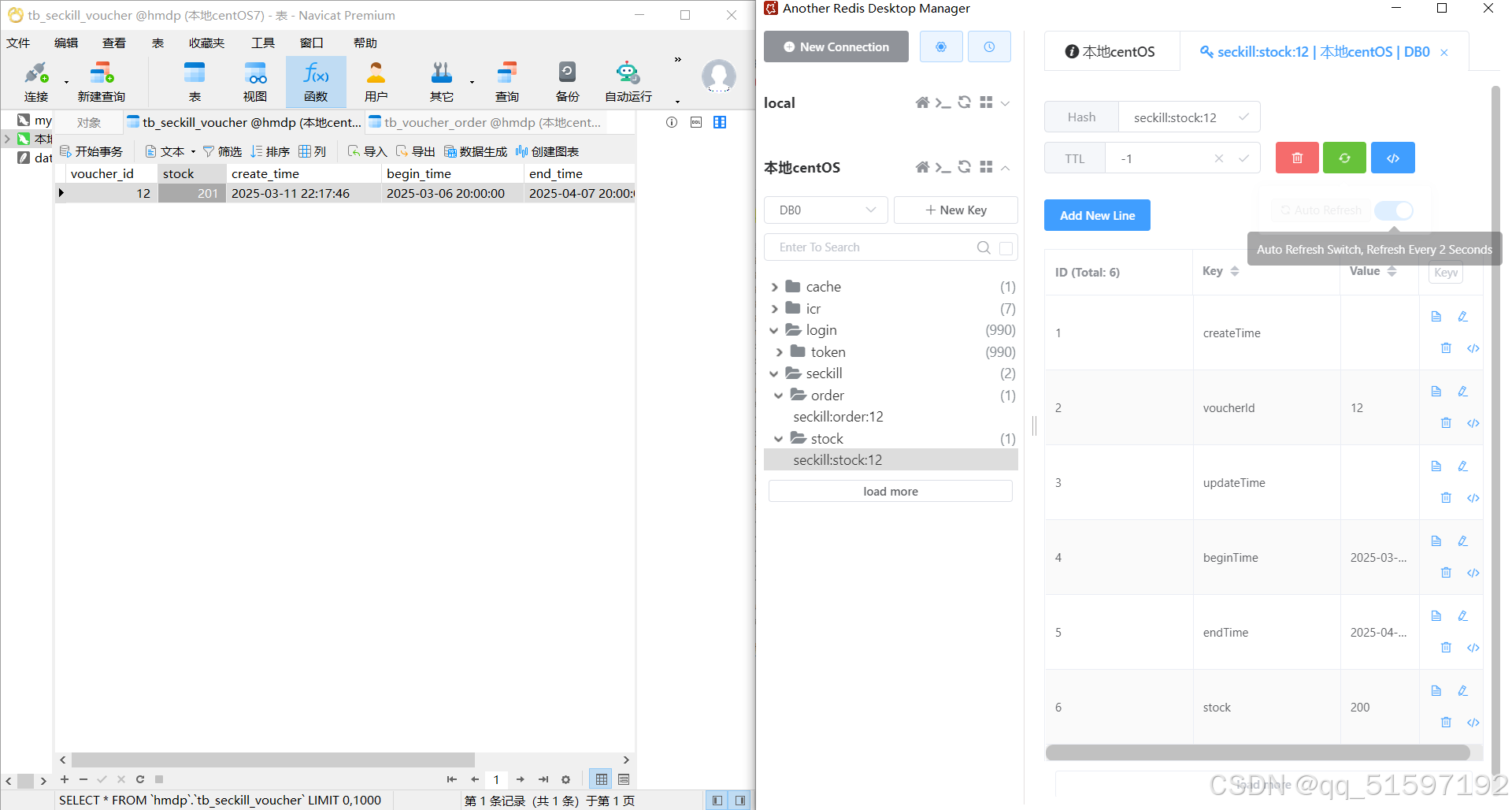Expand the token subfolder
The width and height of the screenshot is (1512, 810).
(780, 352)
